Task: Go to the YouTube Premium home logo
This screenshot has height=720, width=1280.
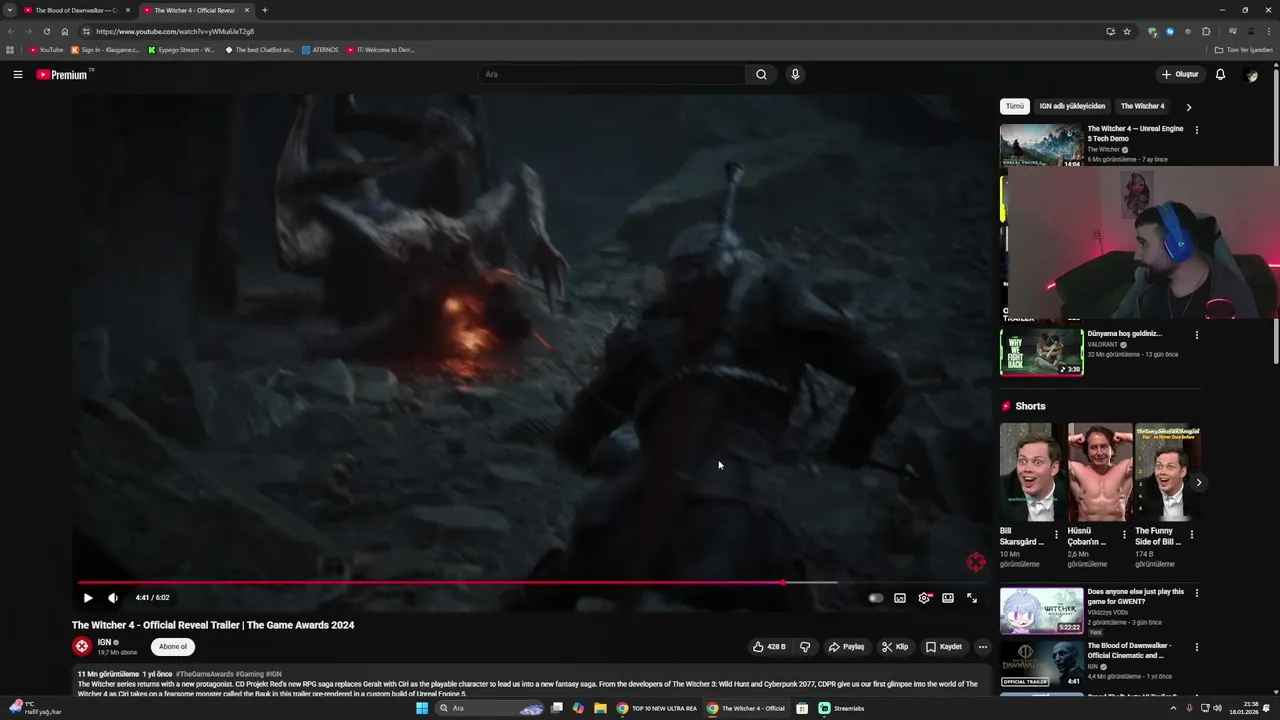Action: tap(62, 74)
